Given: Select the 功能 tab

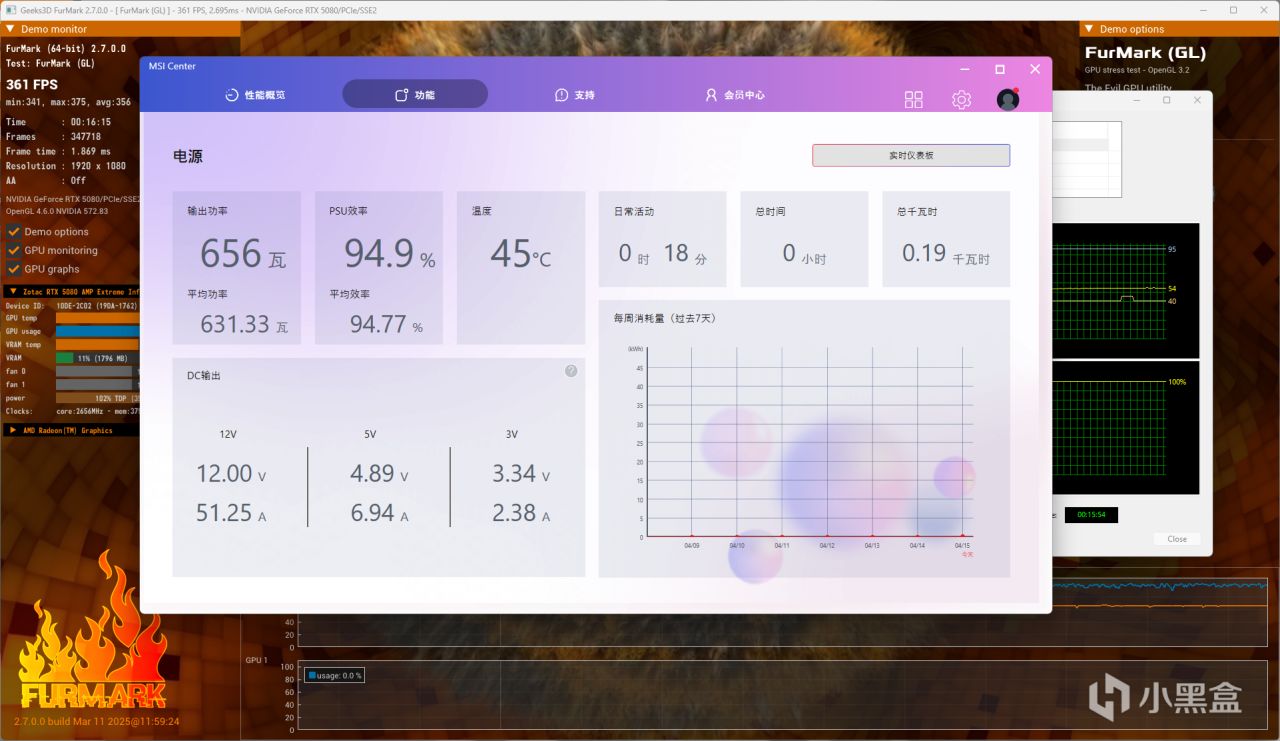Looking at the screenshot, I should (x=415, y=95).
